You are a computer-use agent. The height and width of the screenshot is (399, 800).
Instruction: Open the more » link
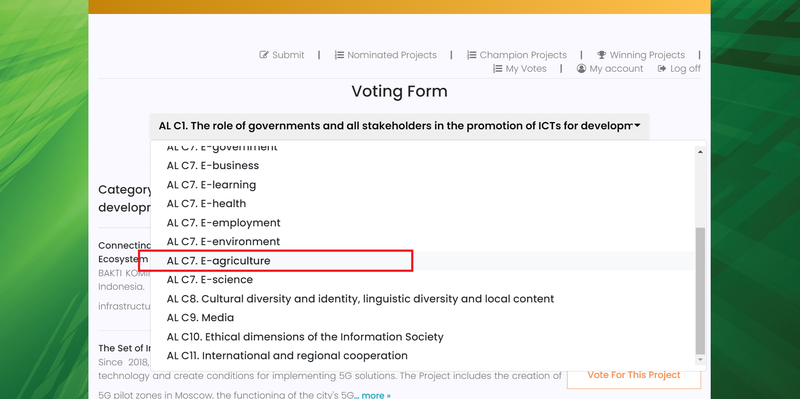point(376,395)
